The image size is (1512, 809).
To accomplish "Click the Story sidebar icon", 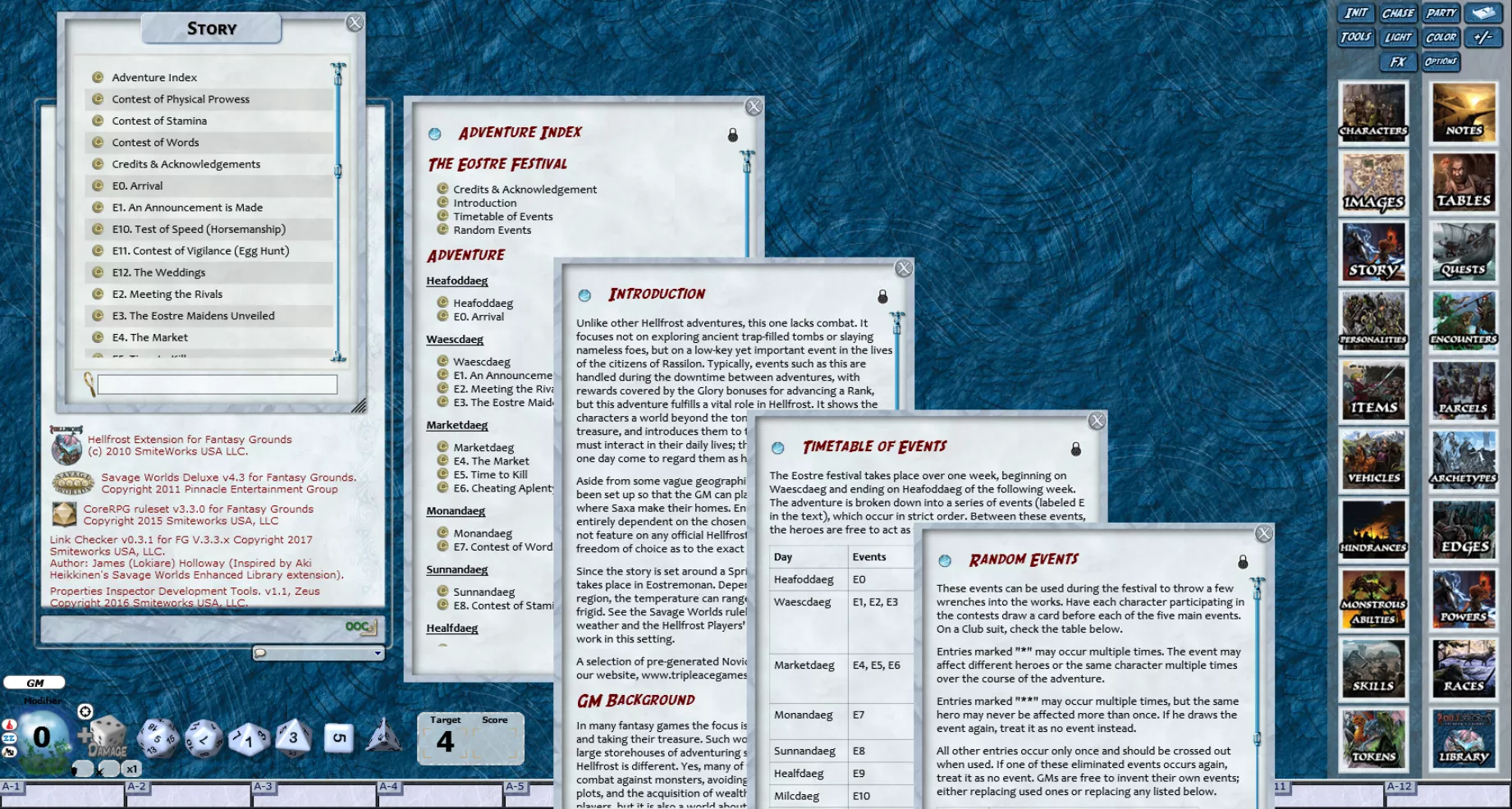I will tap(1373, 253).
